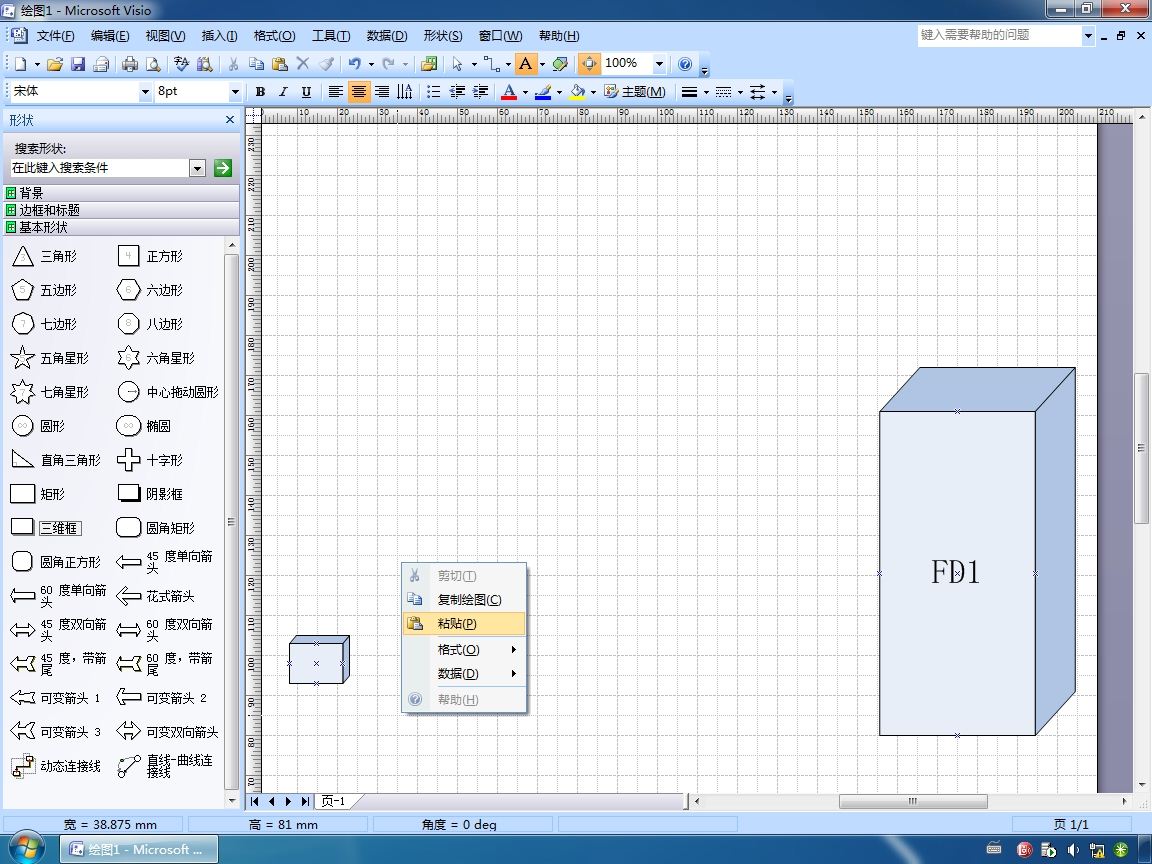Click the Research binoculars-book icon
Screen dimensions: 1152x864
(x=204, y=64)
